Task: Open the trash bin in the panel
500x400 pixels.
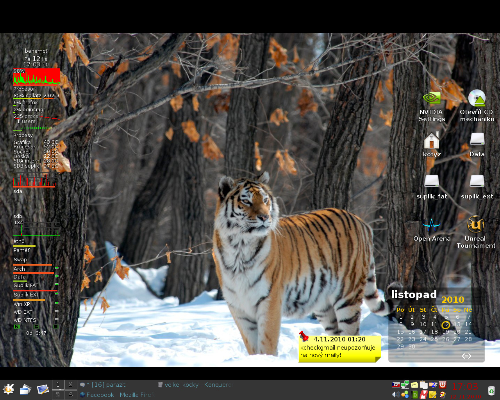Action: [491, 391]
